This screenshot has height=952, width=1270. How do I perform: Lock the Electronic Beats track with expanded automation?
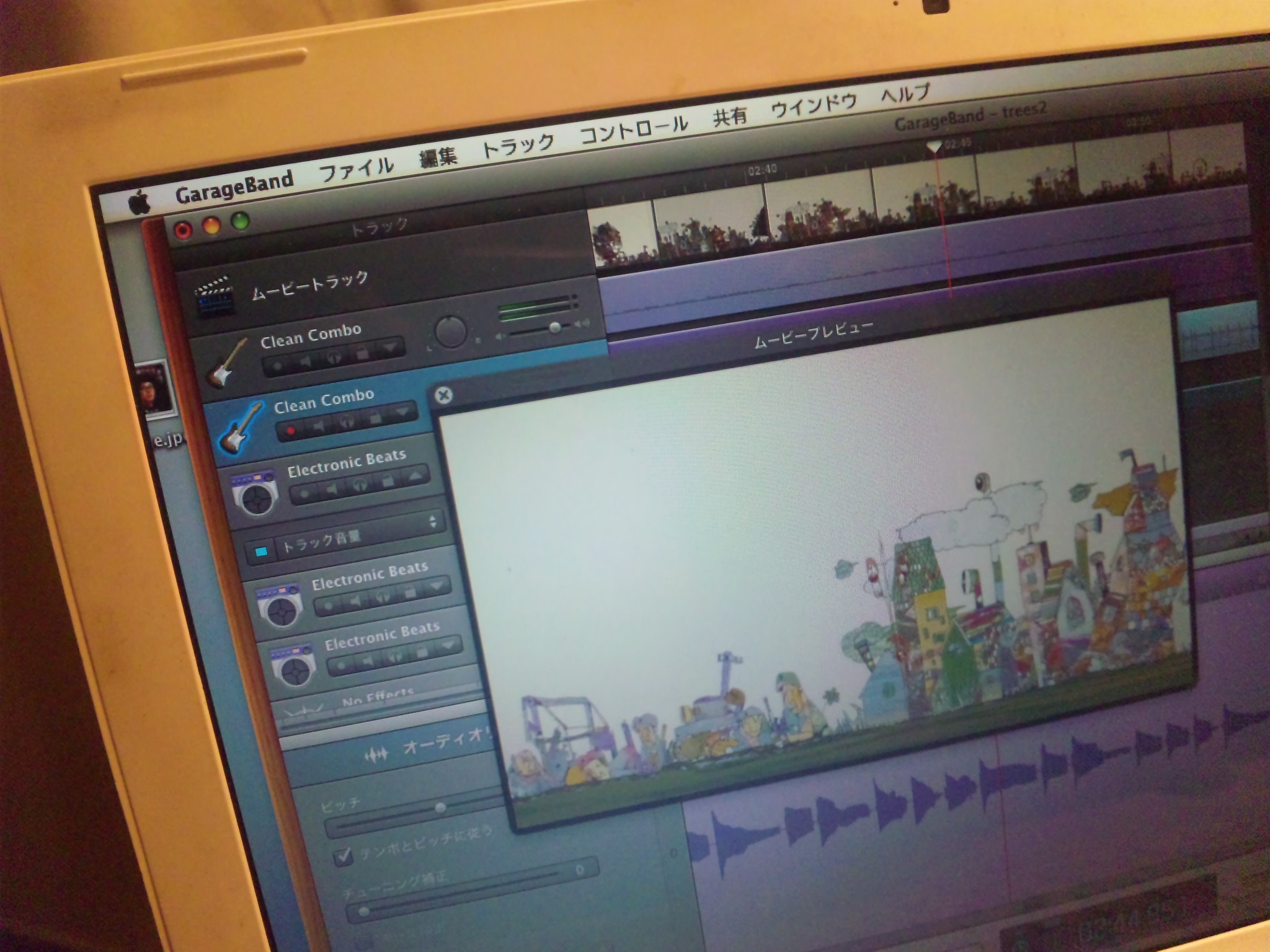pyautogui.click(x=388, y=480)
